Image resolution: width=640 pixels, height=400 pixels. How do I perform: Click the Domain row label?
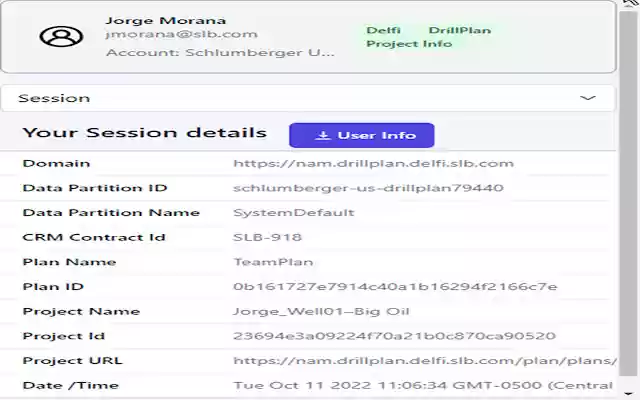pyautogui.click(x=56, y=163)
